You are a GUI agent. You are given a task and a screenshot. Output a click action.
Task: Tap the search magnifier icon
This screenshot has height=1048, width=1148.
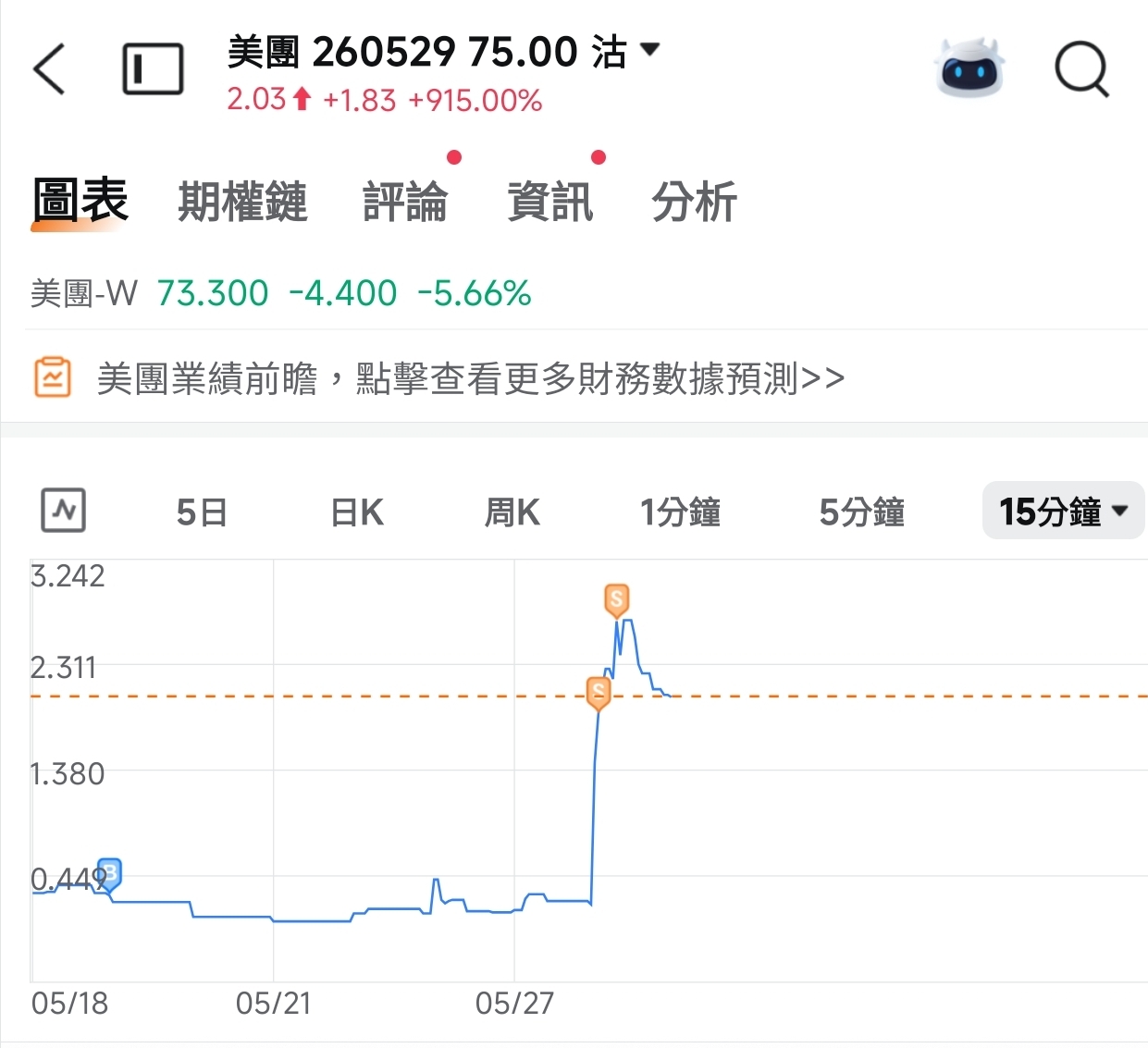tap(1081, 68)
